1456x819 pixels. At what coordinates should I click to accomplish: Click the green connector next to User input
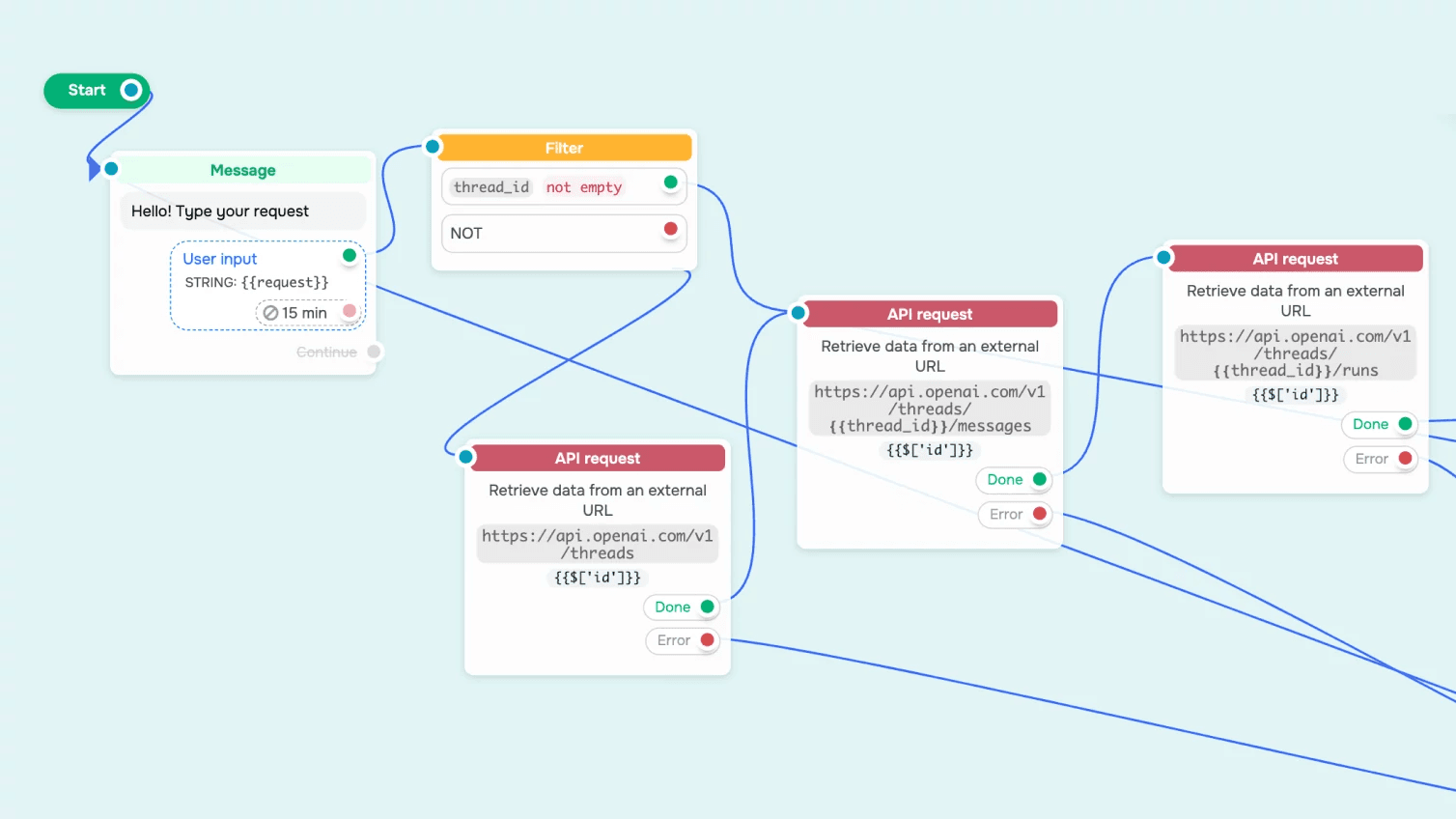click(x=350, y=256)
